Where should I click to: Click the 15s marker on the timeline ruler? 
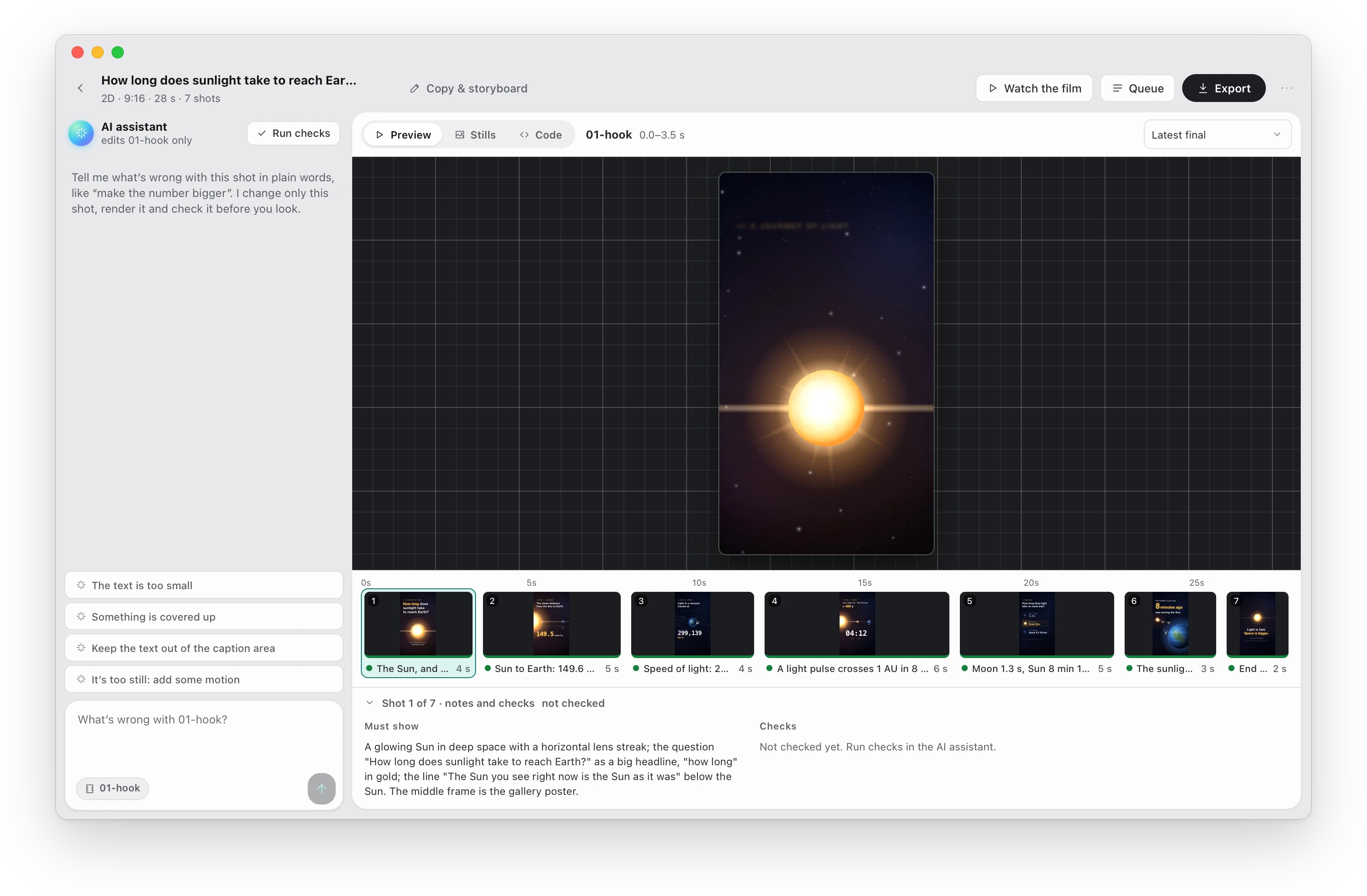click(x=864, y=582)
